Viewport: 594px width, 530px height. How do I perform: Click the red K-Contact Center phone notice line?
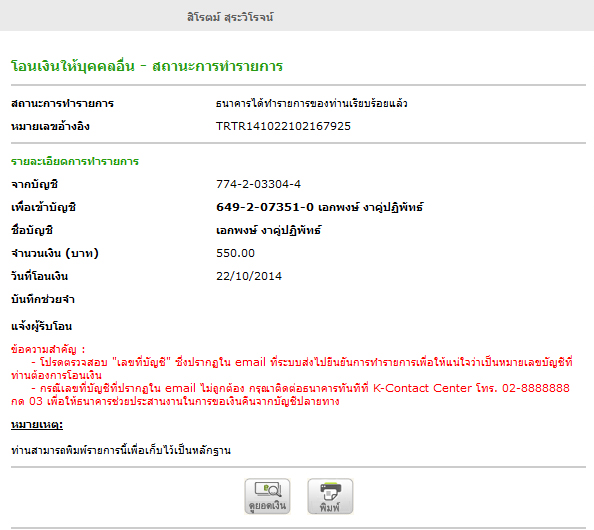[x=290, y=395]
